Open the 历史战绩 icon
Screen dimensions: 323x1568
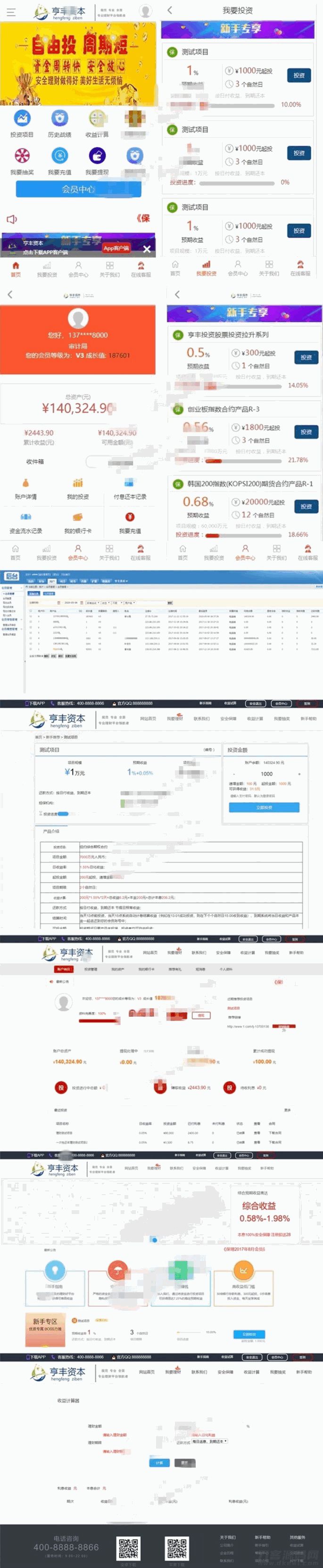click(x=59, y=118)
